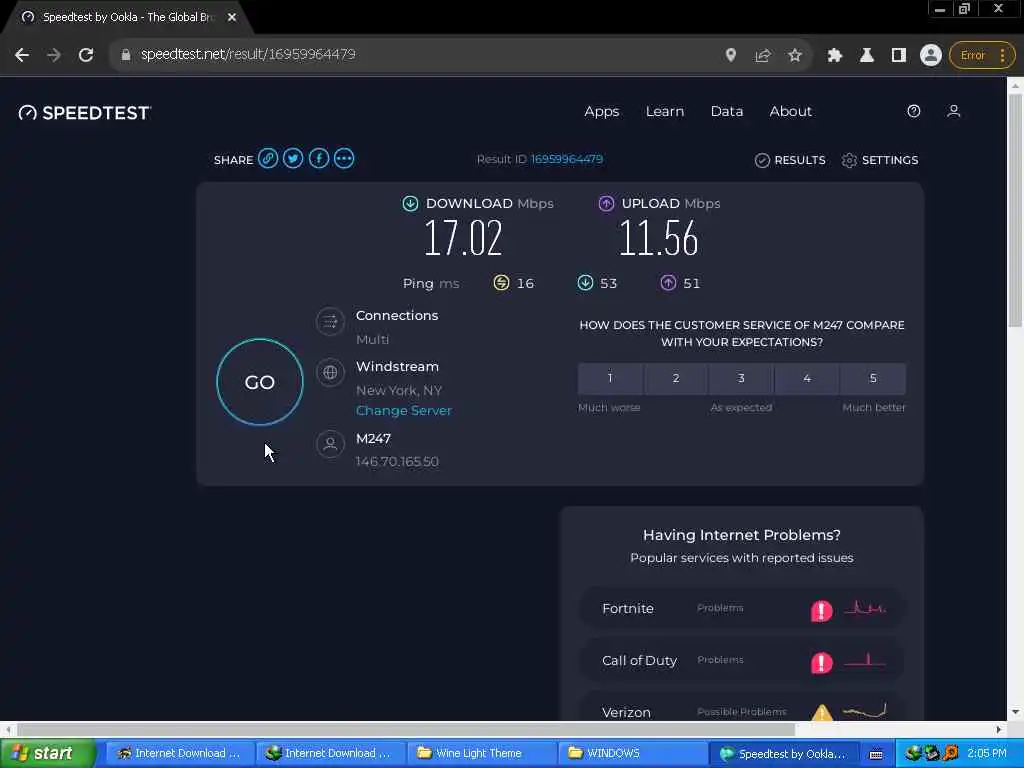Click the download latency 53 value
The width and height of the screenshot is (1024, 768).
pyautogui.click(x=609, y=283)
